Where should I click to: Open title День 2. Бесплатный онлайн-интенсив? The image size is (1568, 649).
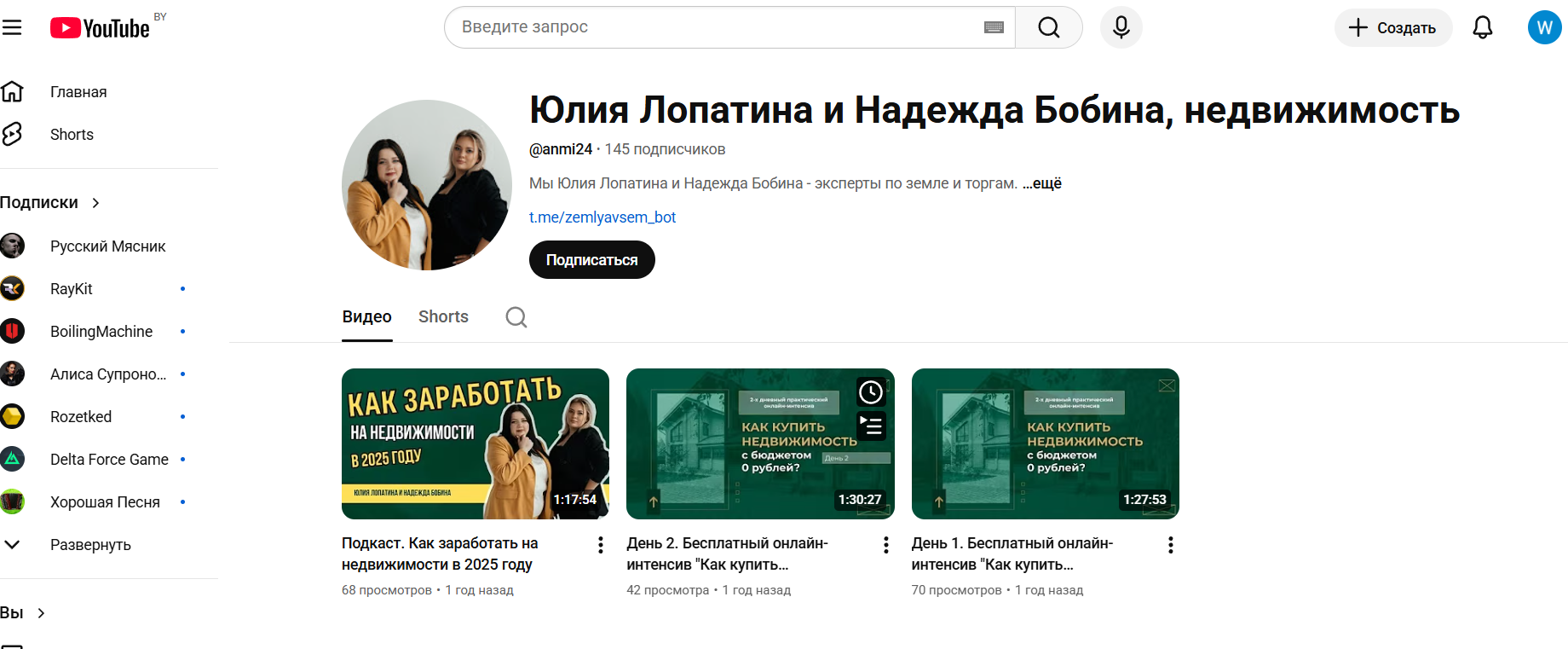(727, 553)
